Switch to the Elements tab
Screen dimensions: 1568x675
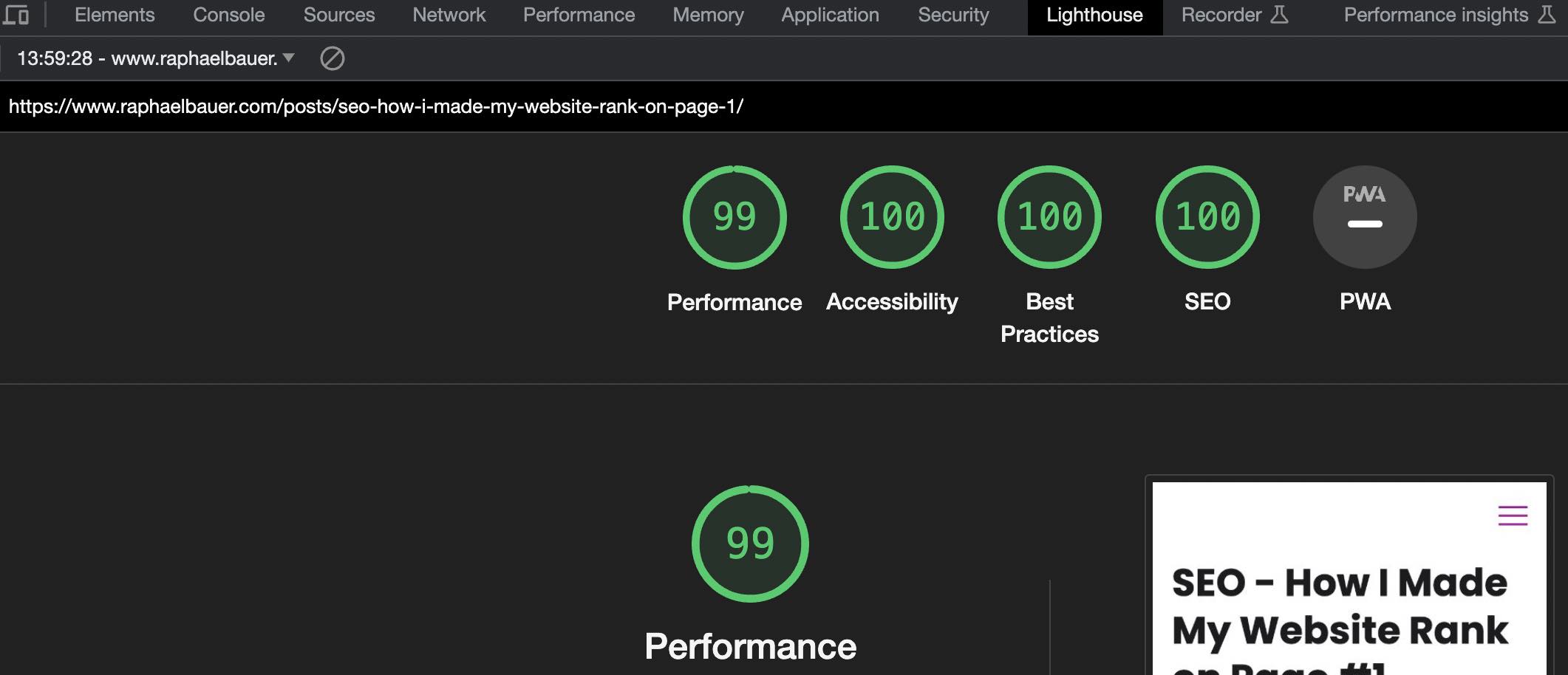pos(114,15)
